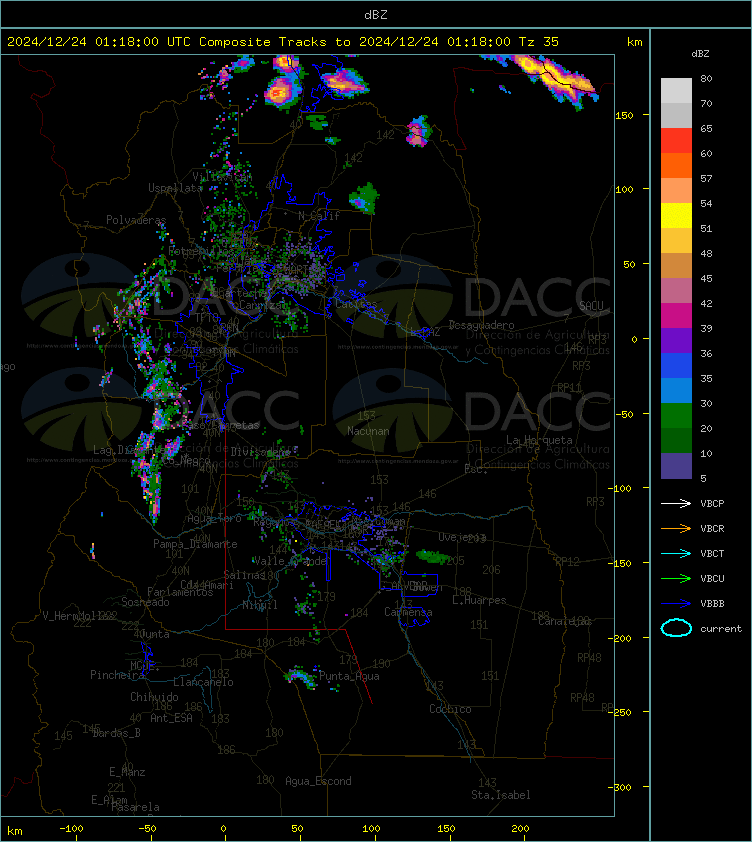Viewport: 752px width, 842px height.
Task: Pick the green 20-30 dBZ swatch
Action: (x=676, y=416)
